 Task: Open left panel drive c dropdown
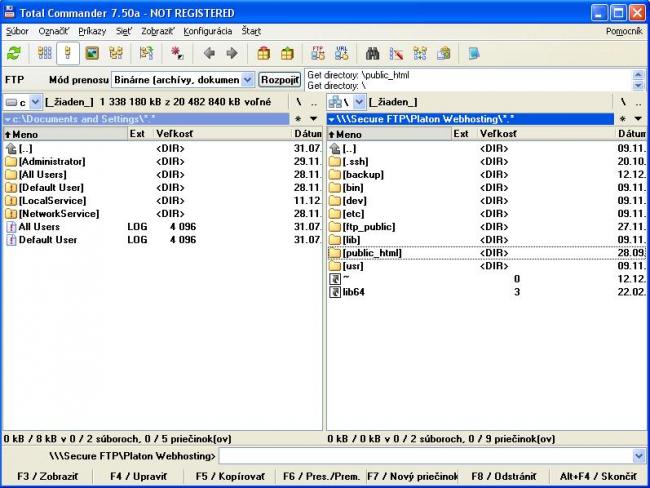(35, 102)
